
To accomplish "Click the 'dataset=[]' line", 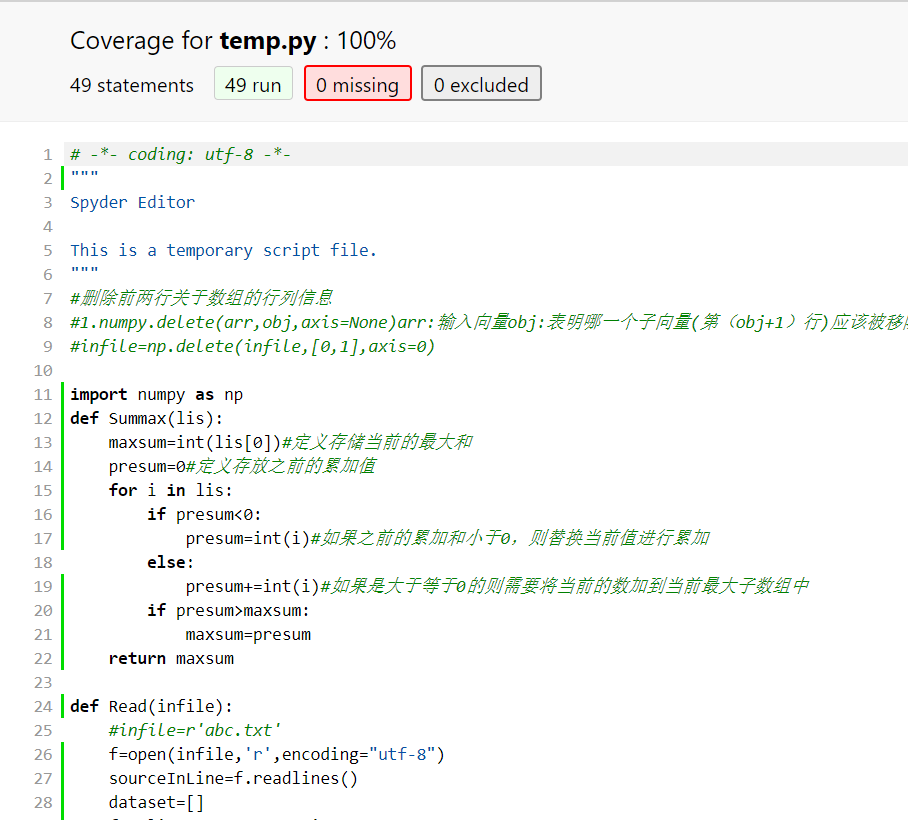I will [x=156, y=803].
